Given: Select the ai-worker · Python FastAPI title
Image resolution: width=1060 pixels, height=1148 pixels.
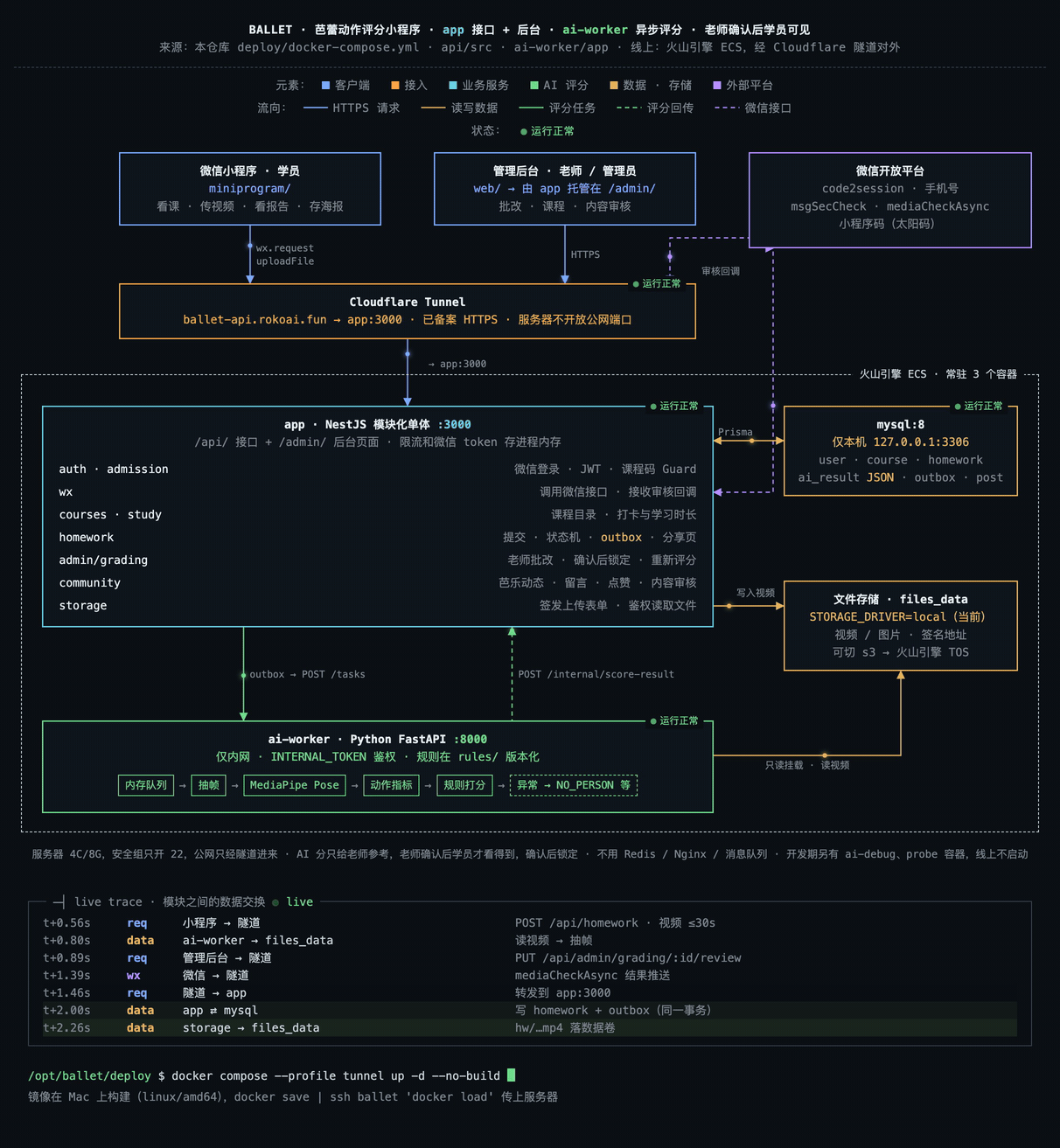Looking at the screenshot, I should coord(378,739).
